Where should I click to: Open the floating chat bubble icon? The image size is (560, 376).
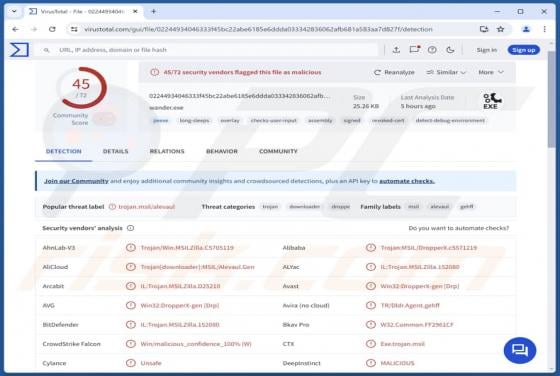click(520, 350)
